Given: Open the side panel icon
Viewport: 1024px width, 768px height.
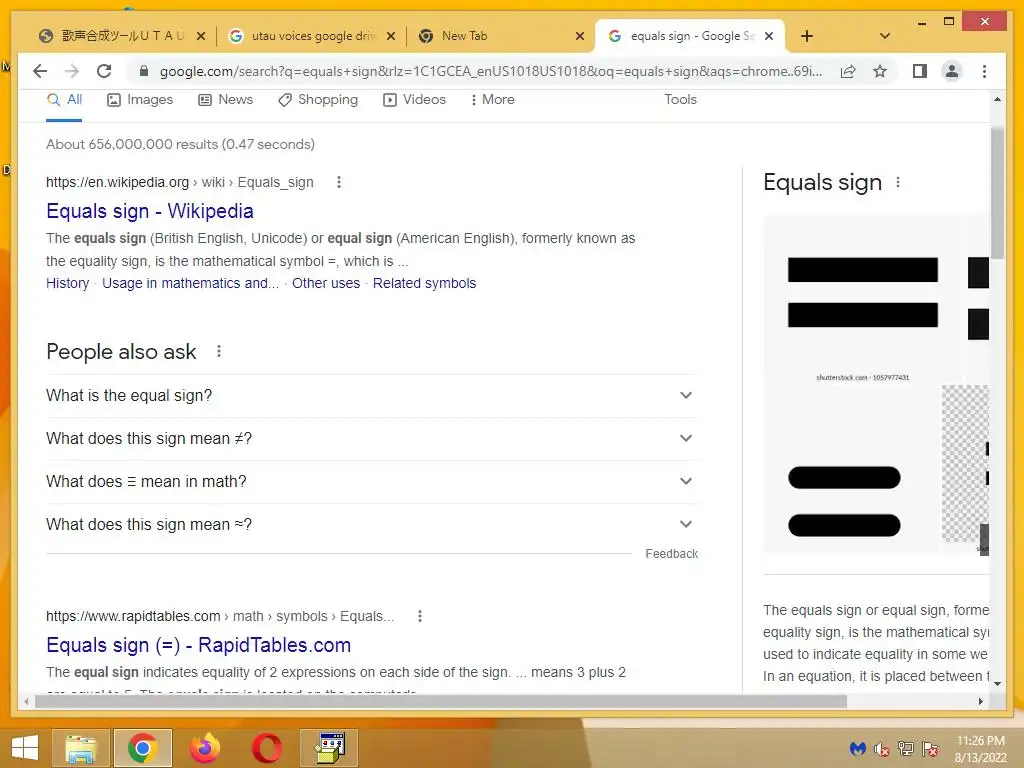Looking at the screenshot, I should 920,71.
